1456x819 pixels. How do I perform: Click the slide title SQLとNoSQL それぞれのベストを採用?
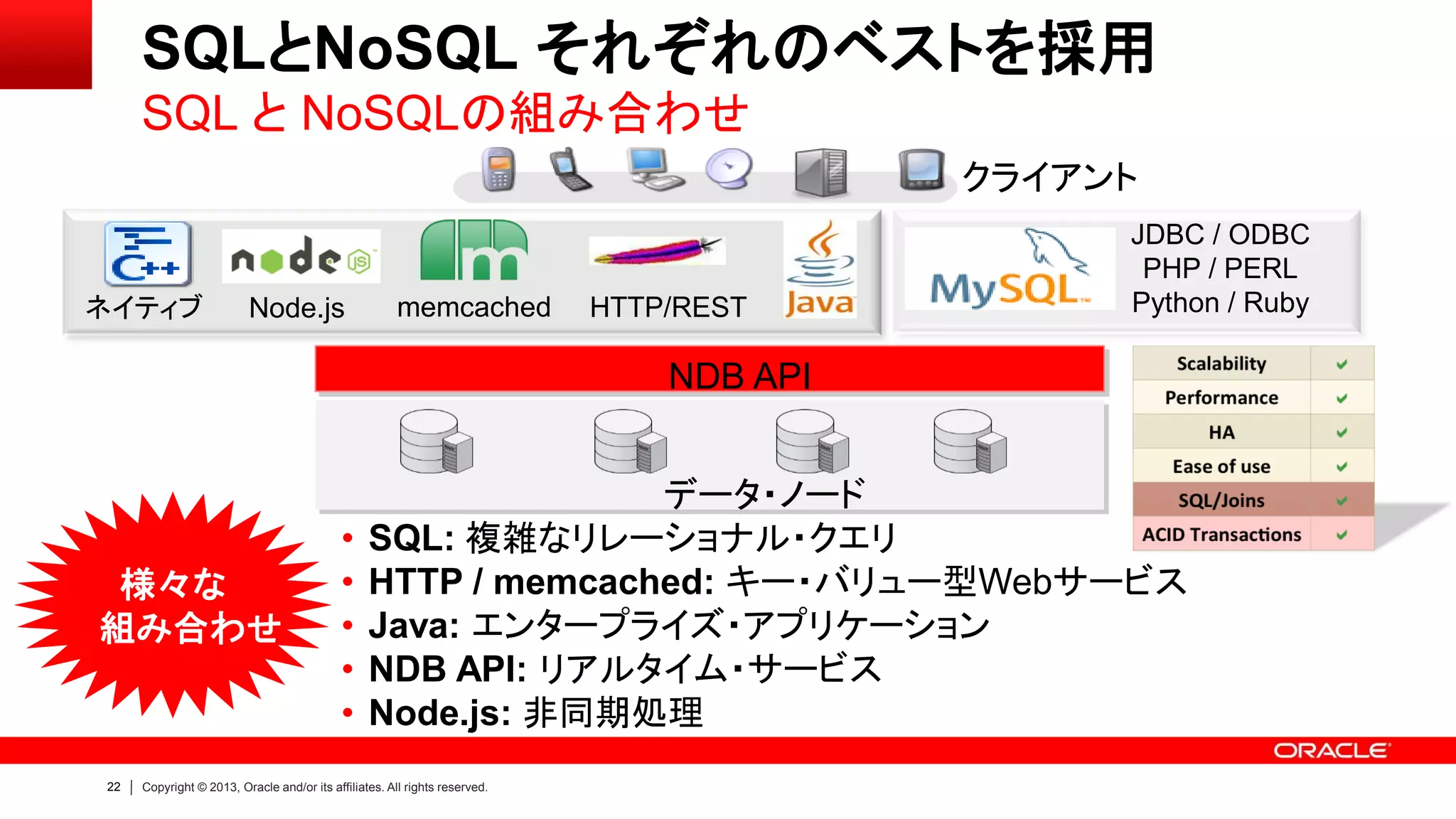coord(648,48)
